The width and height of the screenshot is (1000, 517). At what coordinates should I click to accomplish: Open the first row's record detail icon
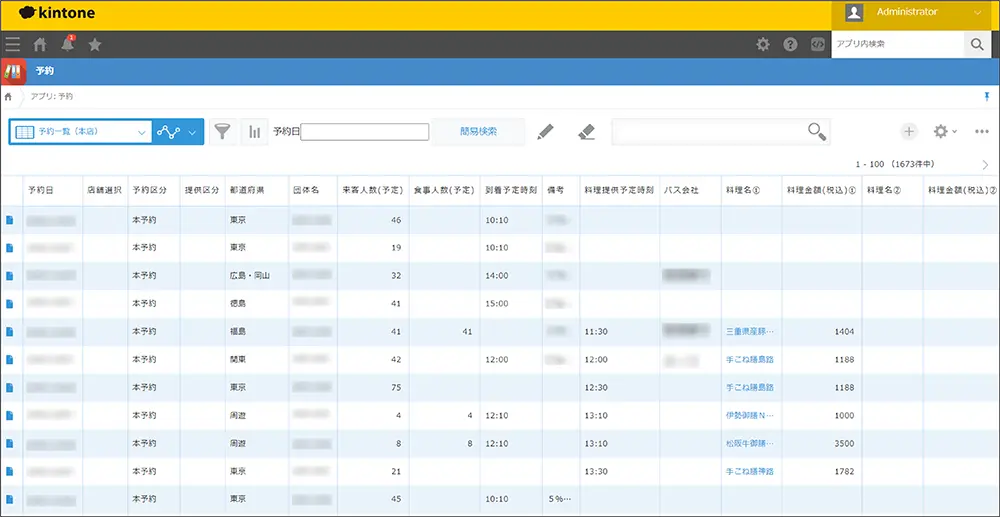click(x=10, y=219)
